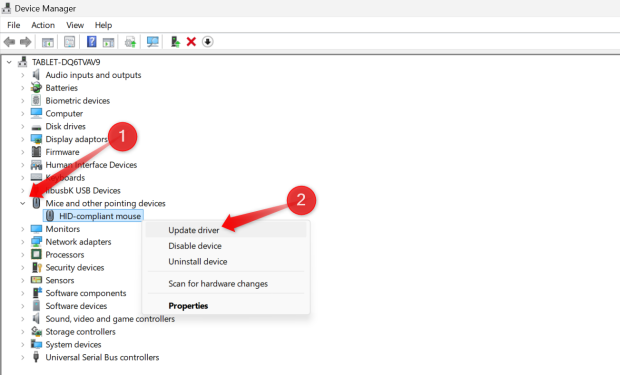
Task: Click the Firmware chip icon
Action: pyautogui.click(x=36, y=152)
